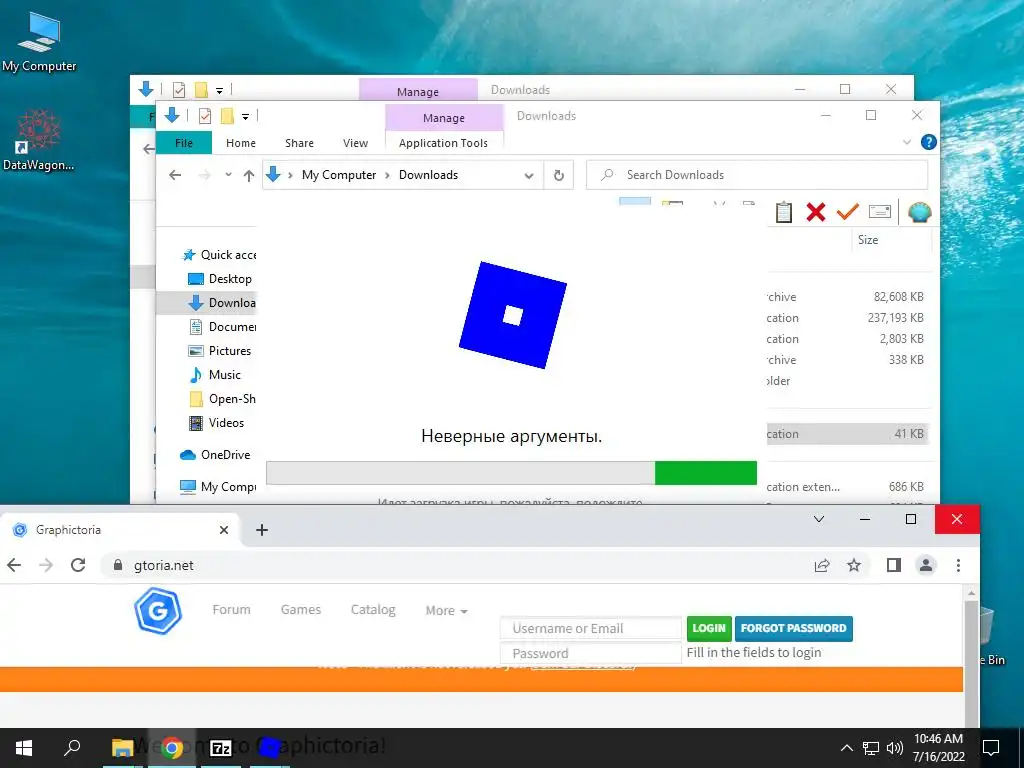Open recent locations dropdown arrow
The width and height of the screenshot is (1024, 768).
coord(228,175)
